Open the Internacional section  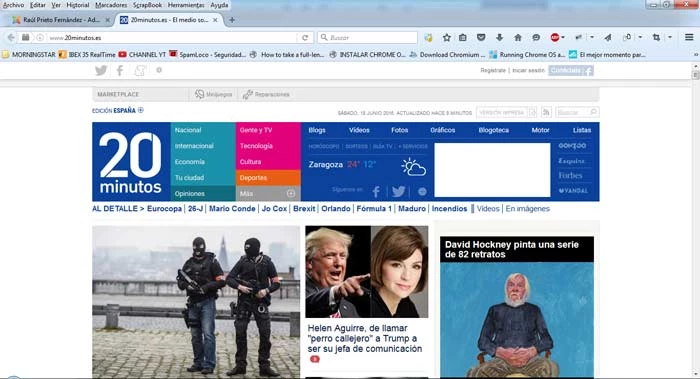[194, 146]
